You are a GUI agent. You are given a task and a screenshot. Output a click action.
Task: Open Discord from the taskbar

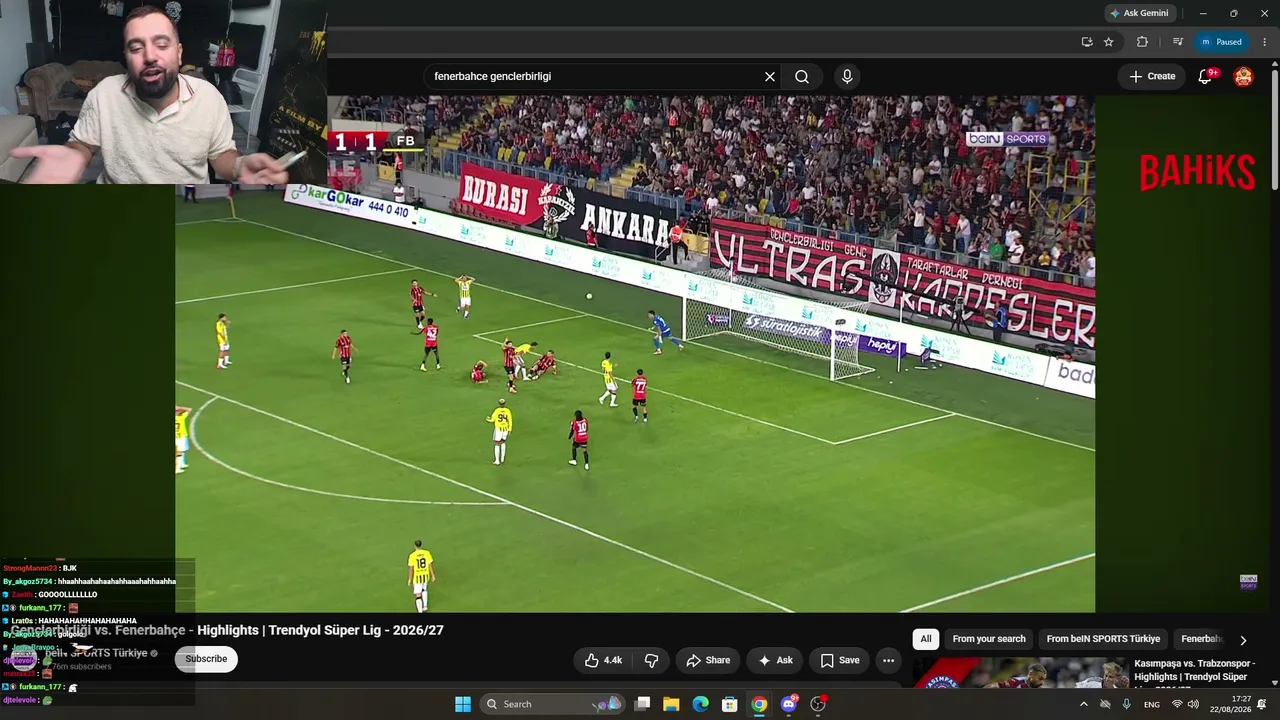pyautogui.click(x=789, y=704)
